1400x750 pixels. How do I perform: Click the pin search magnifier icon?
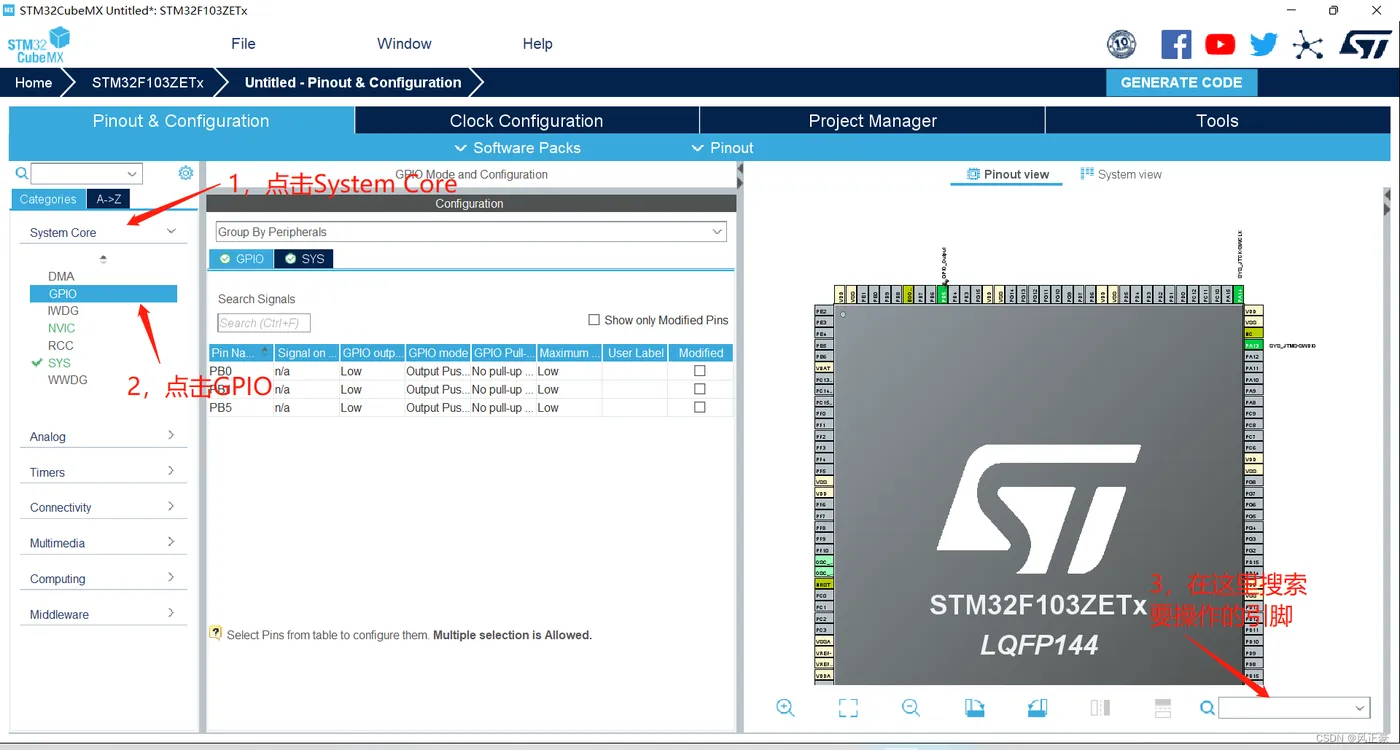1207,708
